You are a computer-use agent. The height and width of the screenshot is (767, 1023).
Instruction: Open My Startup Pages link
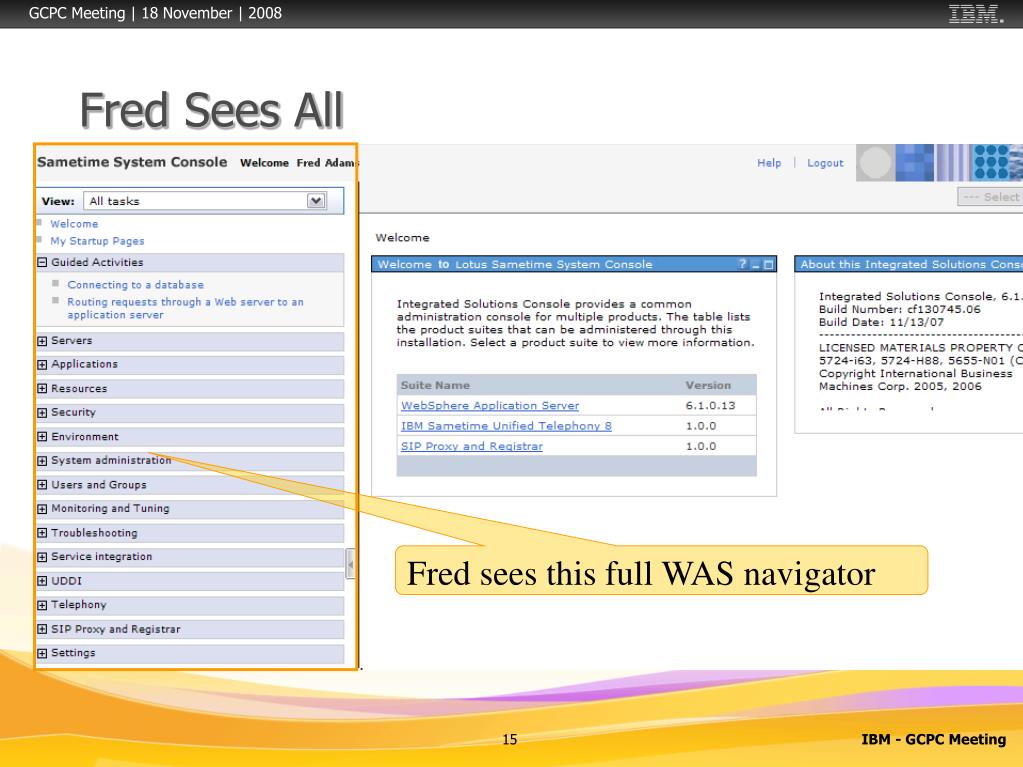click(x=97, y=241)
